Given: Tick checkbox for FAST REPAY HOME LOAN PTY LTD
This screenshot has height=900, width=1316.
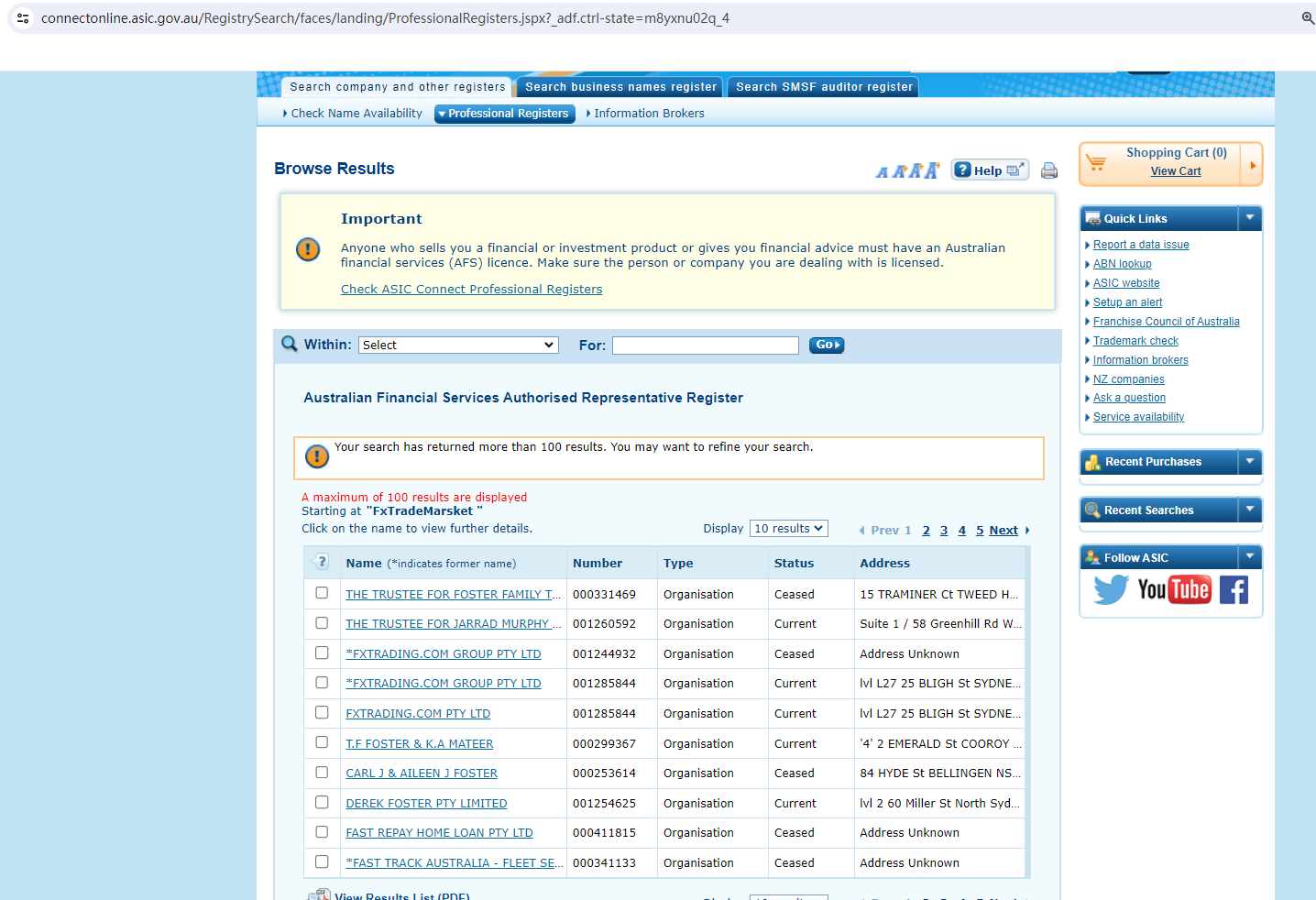Looking at the screenshot, I should [x=322, y=832].
